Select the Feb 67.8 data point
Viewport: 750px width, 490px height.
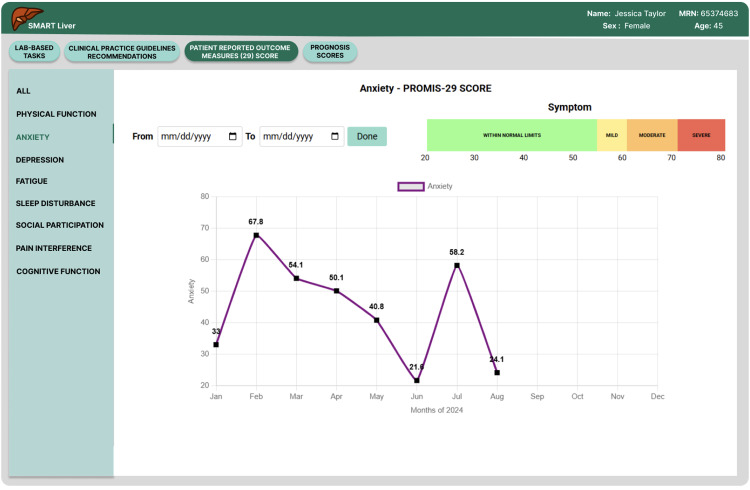[256, 235]
